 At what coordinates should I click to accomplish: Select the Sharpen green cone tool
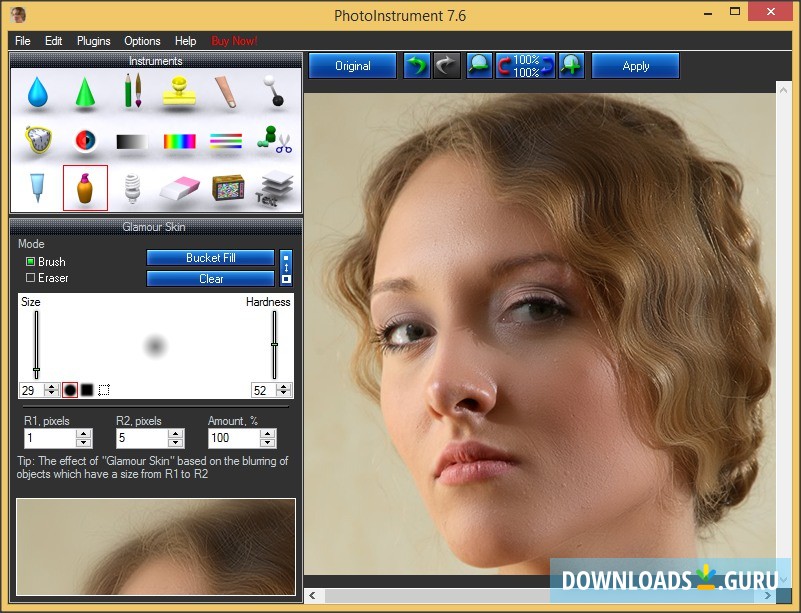tap(85, 92)
